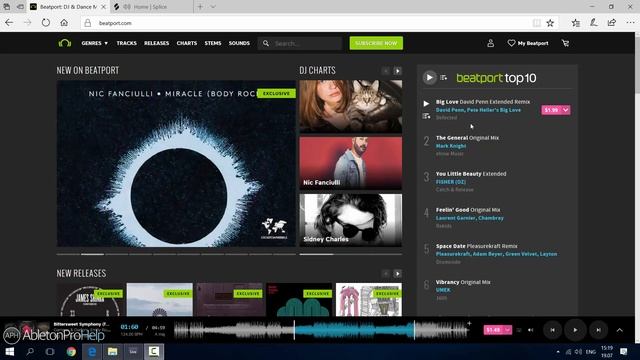Open Laurent Garnier artist link

click(x=456, y=218)
